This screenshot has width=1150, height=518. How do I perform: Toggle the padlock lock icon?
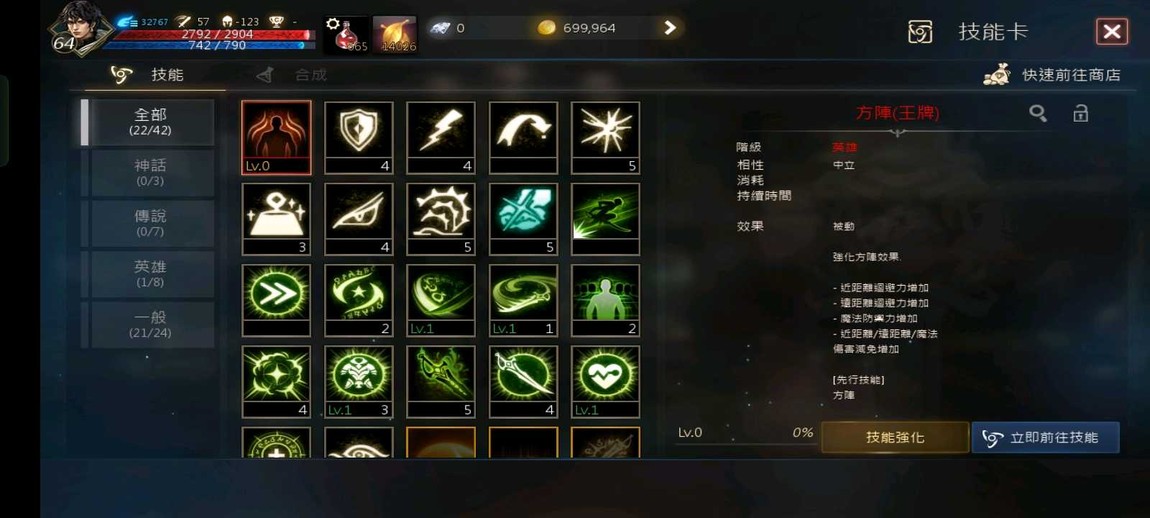[x=1080, y=112]
